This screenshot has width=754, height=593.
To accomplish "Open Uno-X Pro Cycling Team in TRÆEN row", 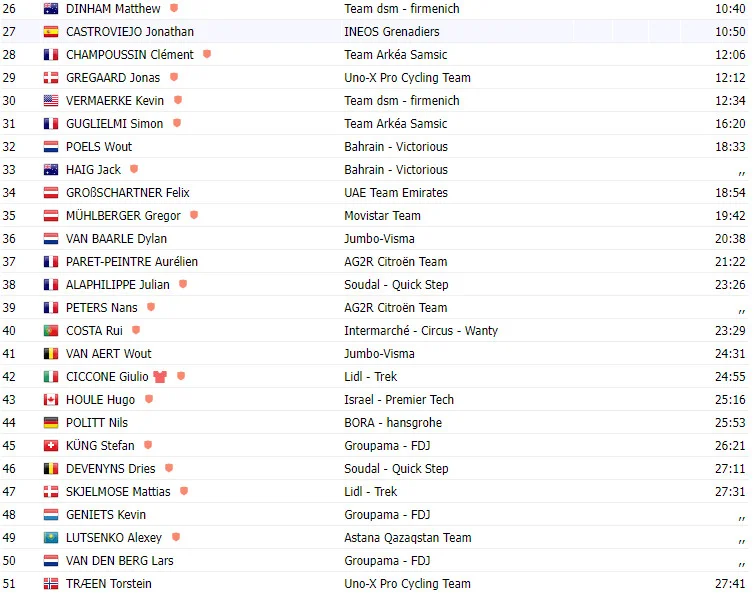I will tap(407, 584).
